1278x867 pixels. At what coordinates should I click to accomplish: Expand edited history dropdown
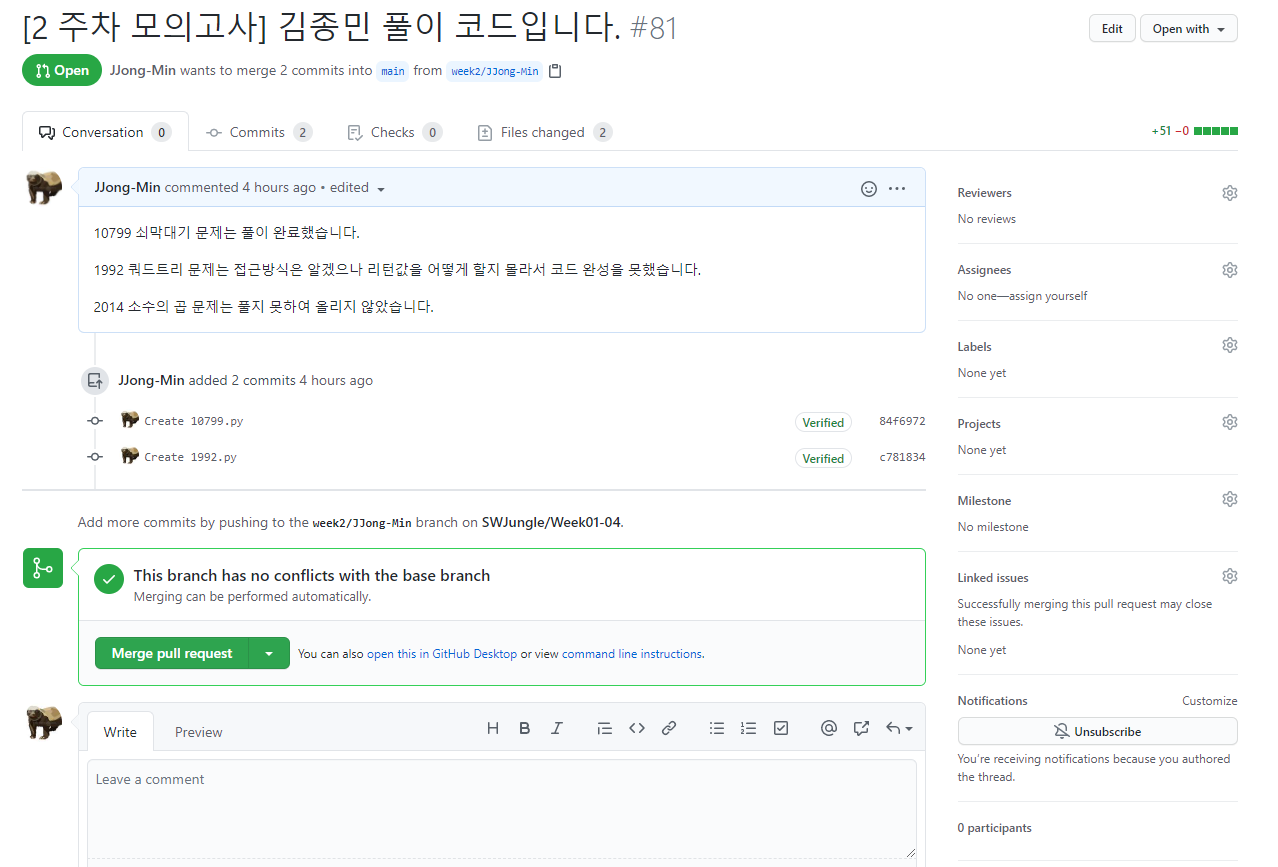click(x=358, y=188)
